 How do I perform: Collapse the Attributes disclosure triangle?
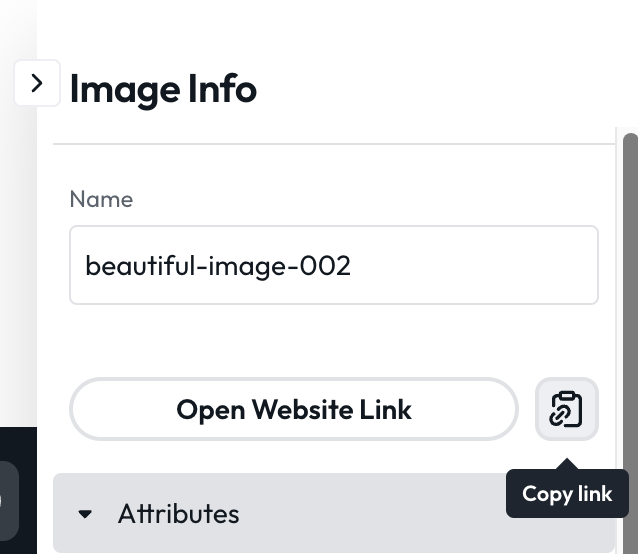point(85,514)
